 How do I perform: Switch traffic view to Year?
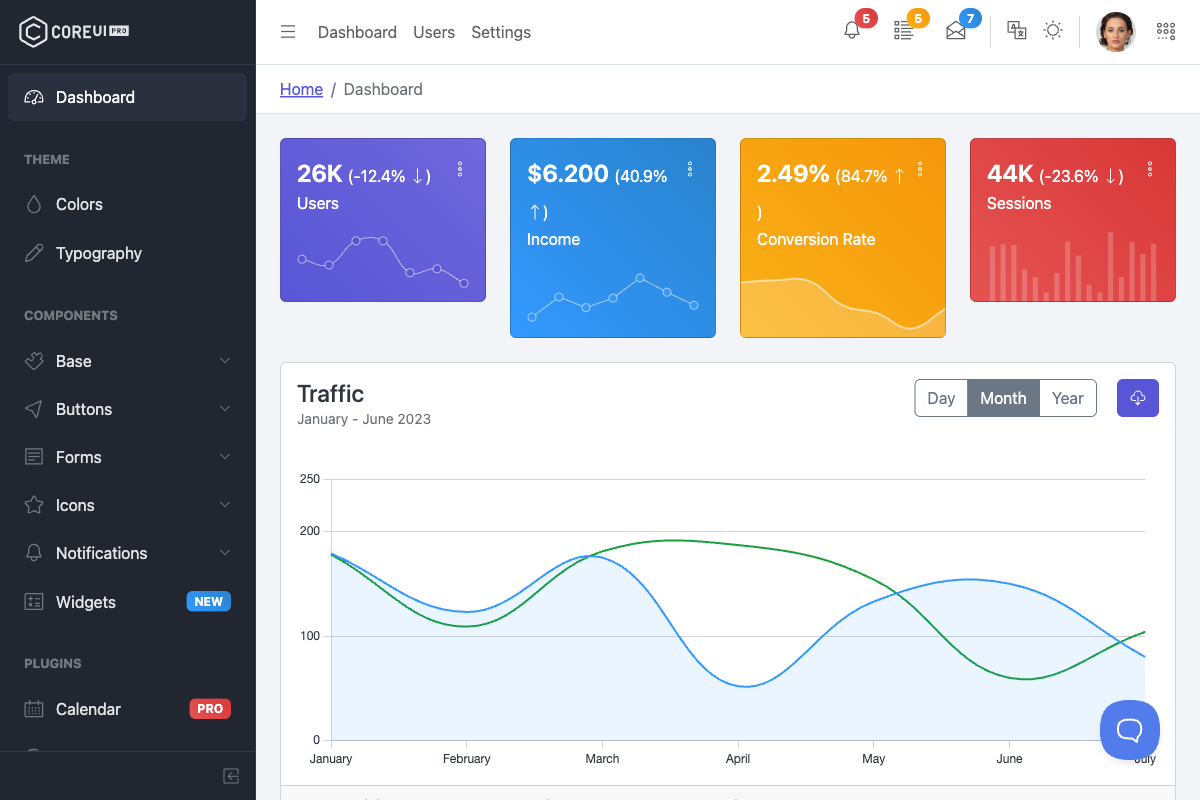pos(1067,397)
